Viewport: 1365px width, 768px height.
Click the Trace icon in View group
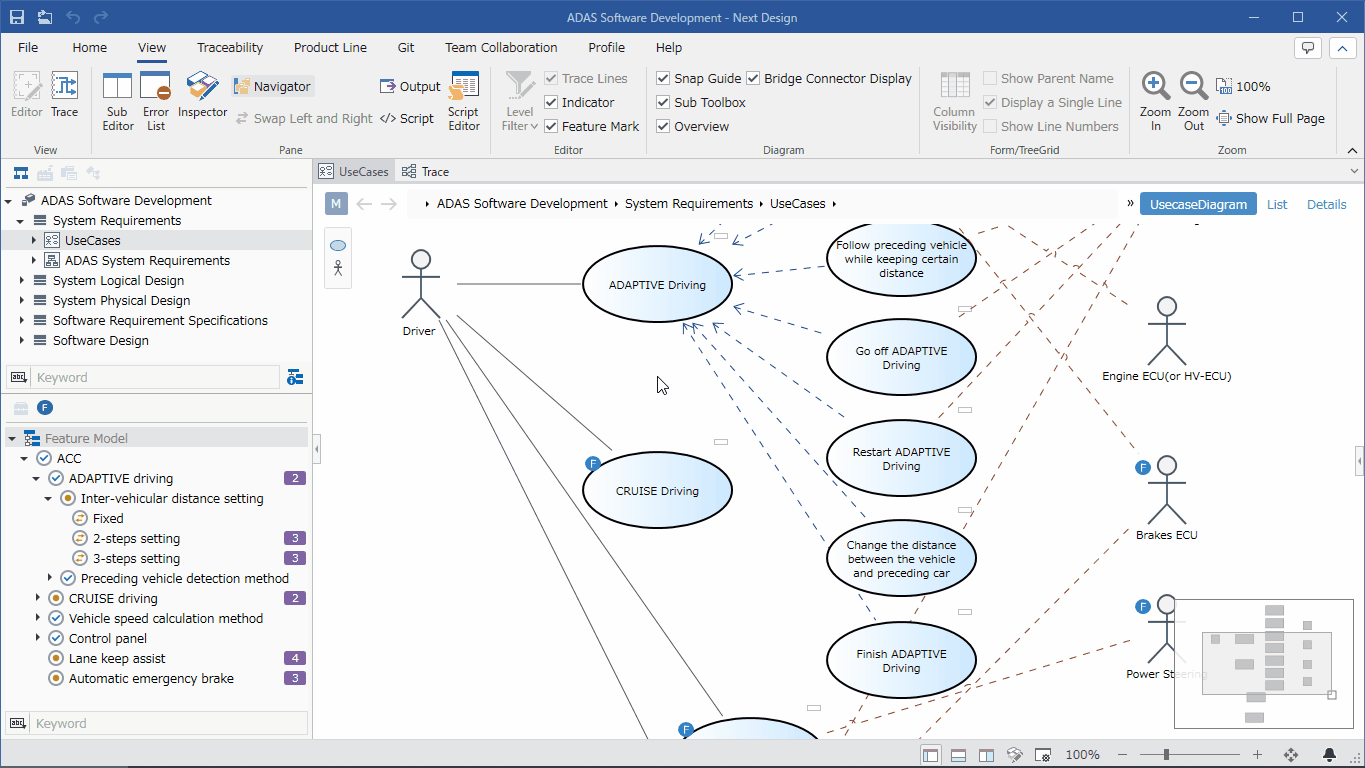[x=64, y=96]
